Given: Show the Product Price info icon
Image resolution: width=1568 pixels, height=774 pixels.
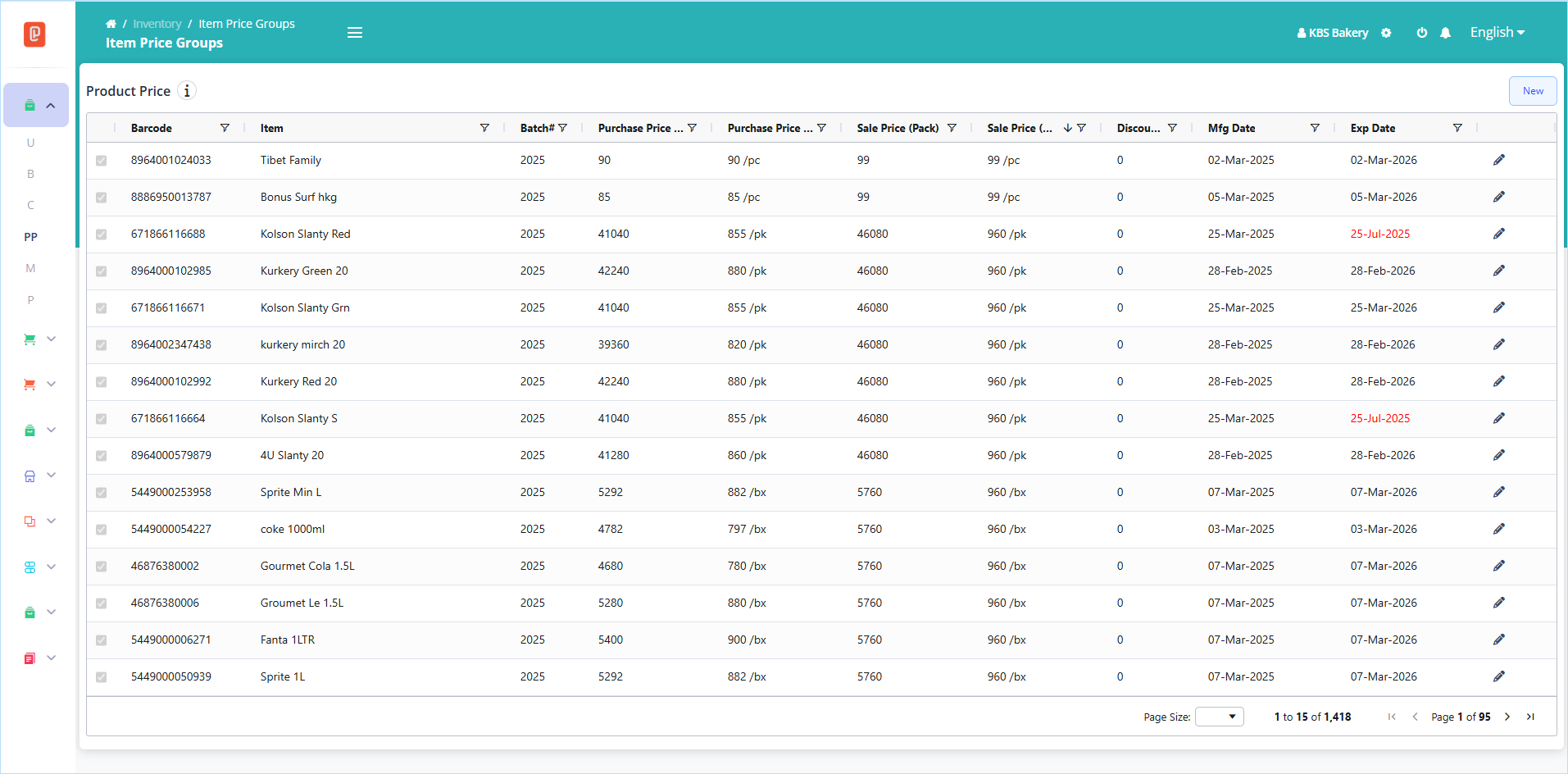Looking at the screenshot, I should [x=187, y=91].
